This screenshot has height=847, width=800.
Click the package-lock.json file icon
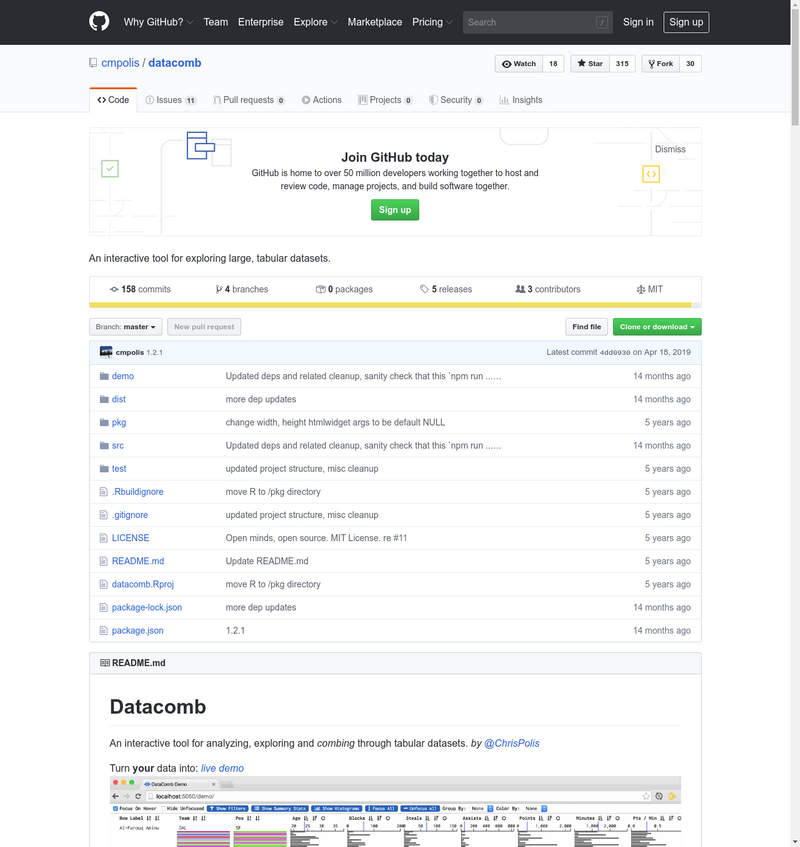104,608
